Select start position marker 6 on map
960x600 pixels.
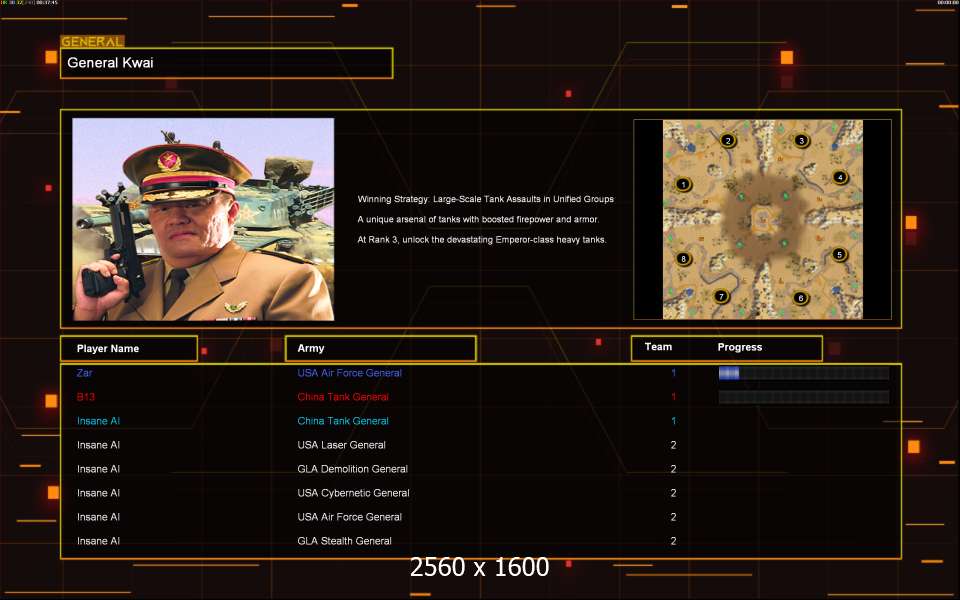800,298
